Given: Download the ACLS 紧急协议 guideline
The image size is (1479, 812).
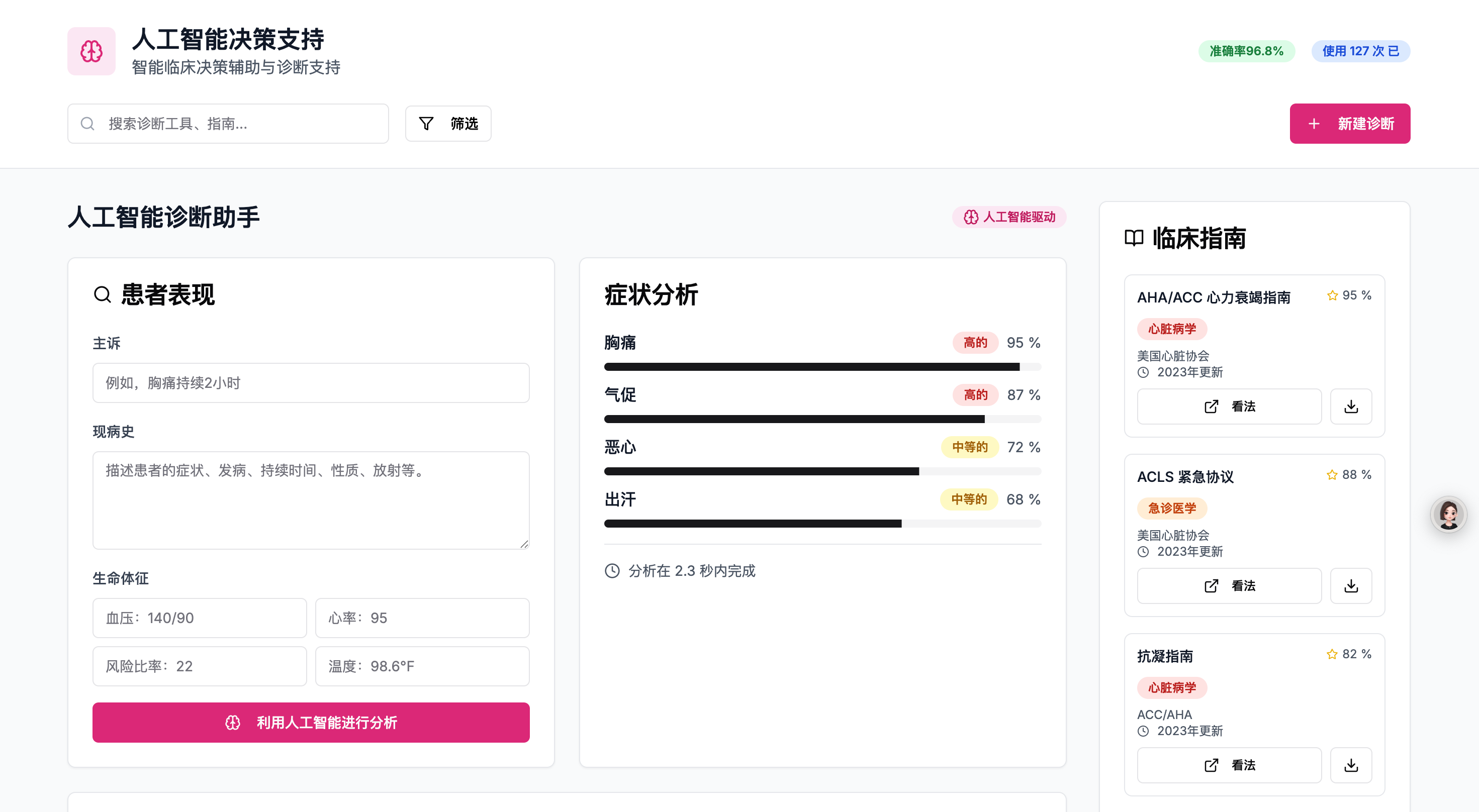Looking at the screenshot, I should [1350, 585].
